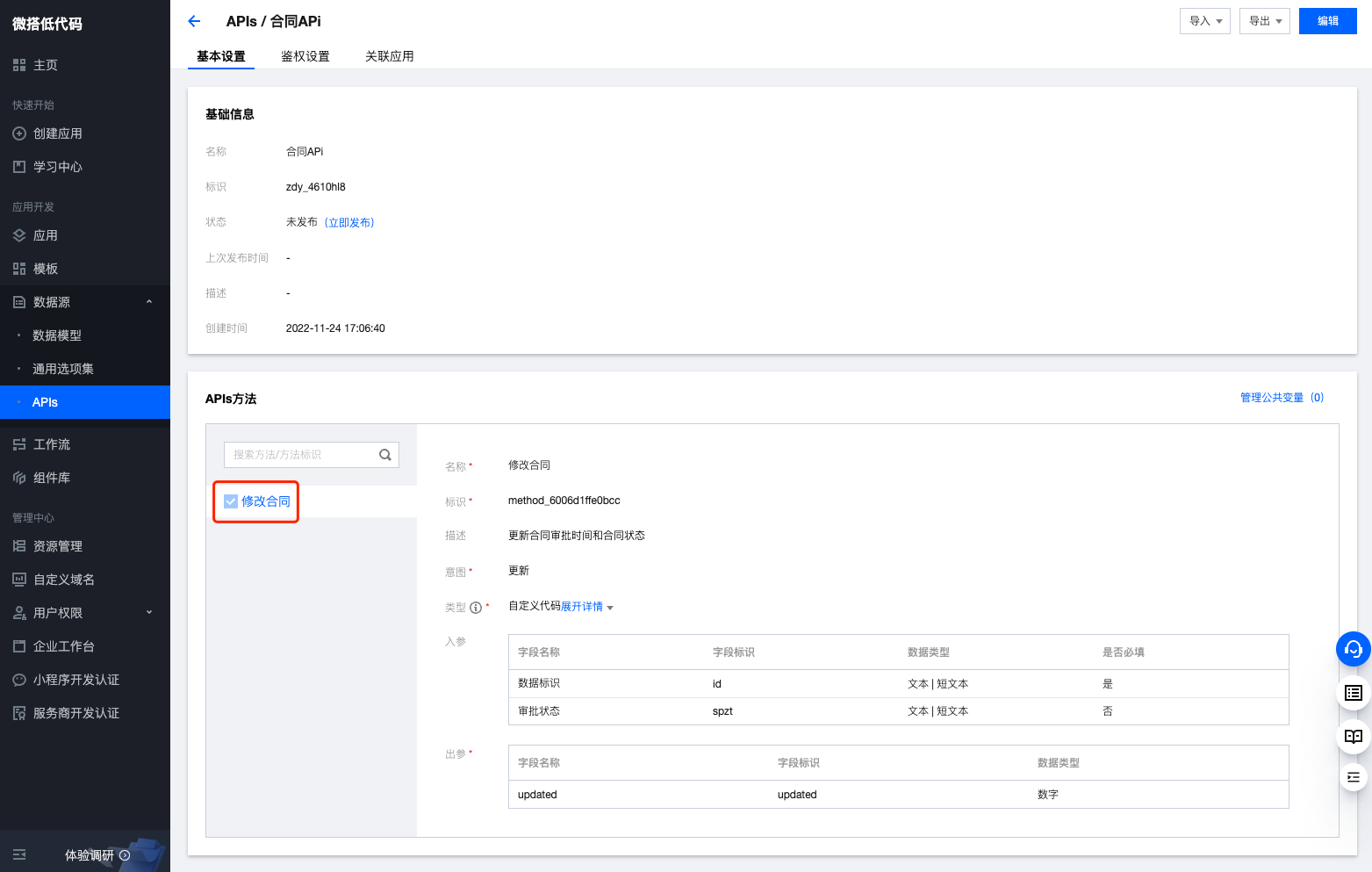
Task: Click the 体验调研 arrow icon
Action: [x=125, y=855]
